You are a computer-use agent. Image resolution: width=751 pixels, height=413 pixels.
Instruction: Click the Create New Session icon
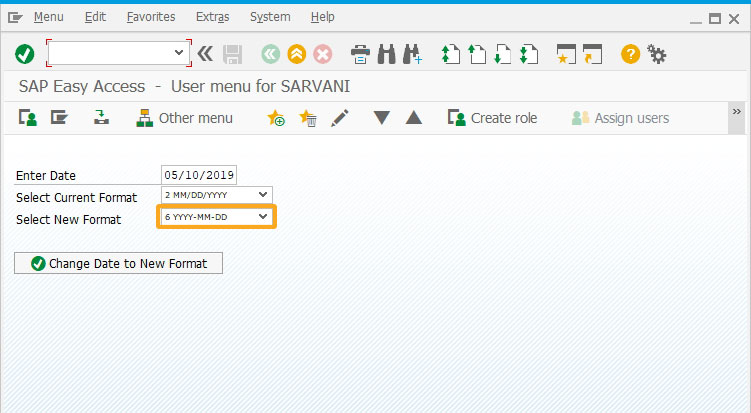[566, 54]
